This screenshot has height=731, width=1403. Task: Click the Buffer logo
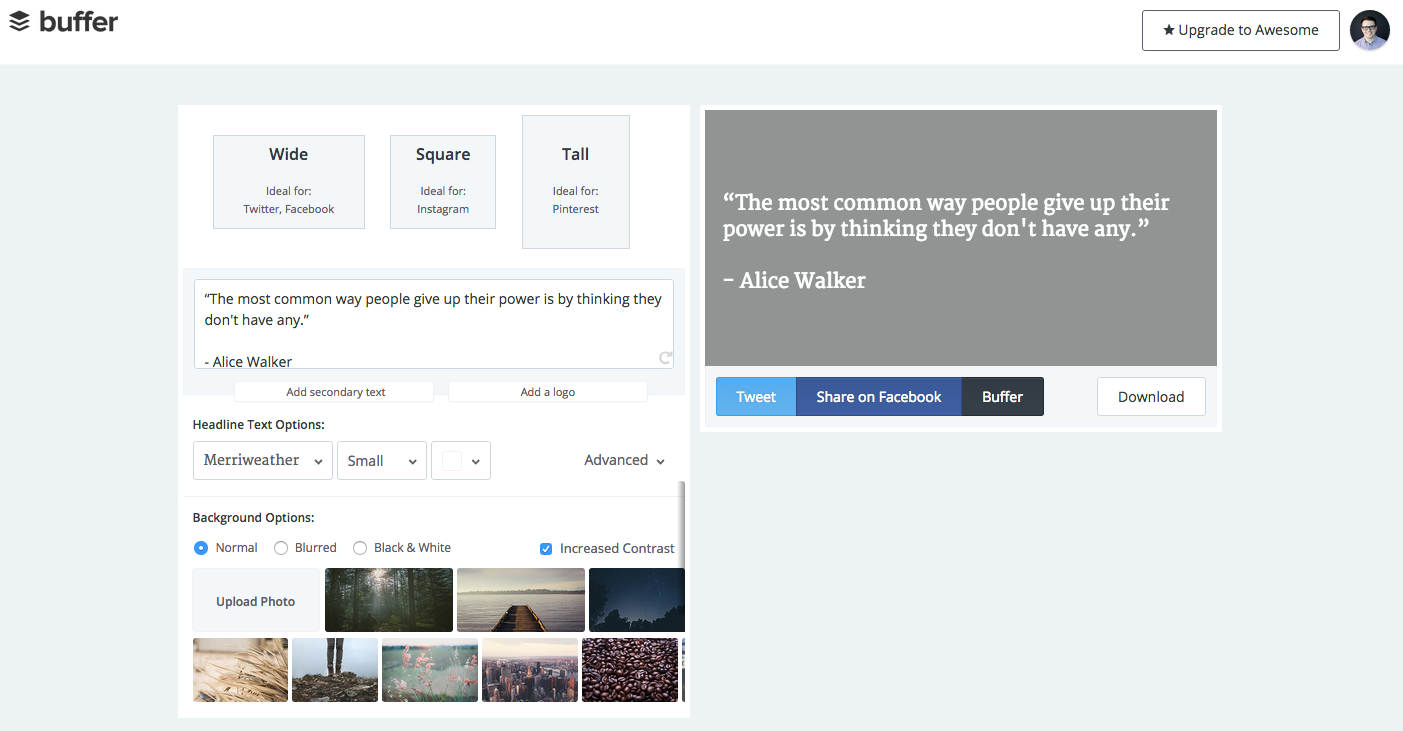(x=64, y=21)
